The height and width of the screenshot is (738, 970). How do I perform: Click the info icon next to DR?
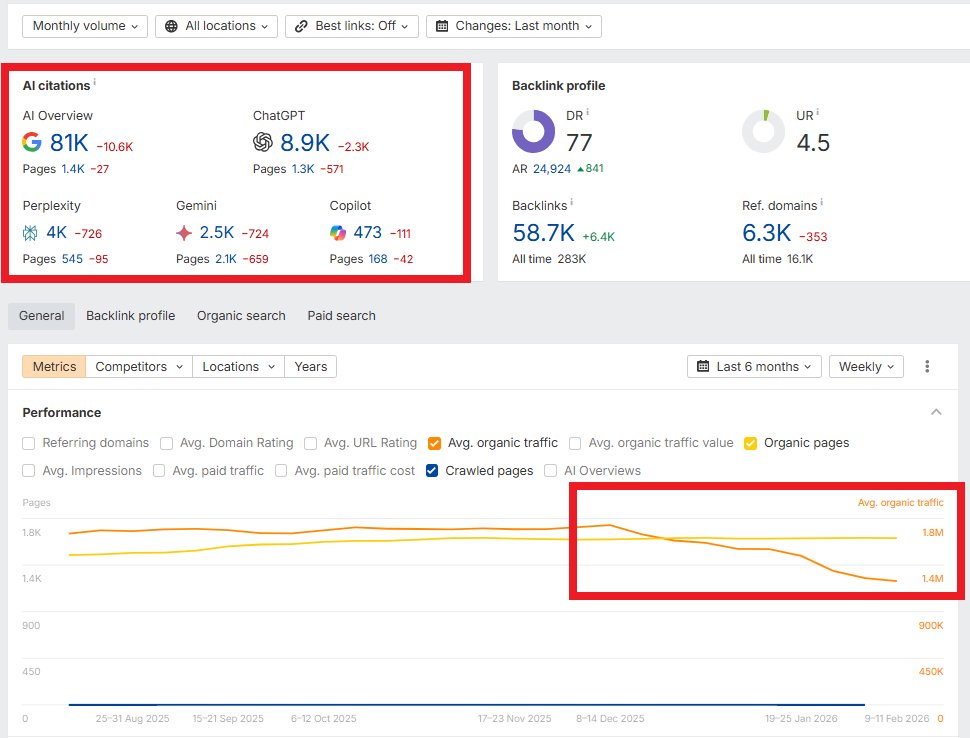(x=587, y=112)
